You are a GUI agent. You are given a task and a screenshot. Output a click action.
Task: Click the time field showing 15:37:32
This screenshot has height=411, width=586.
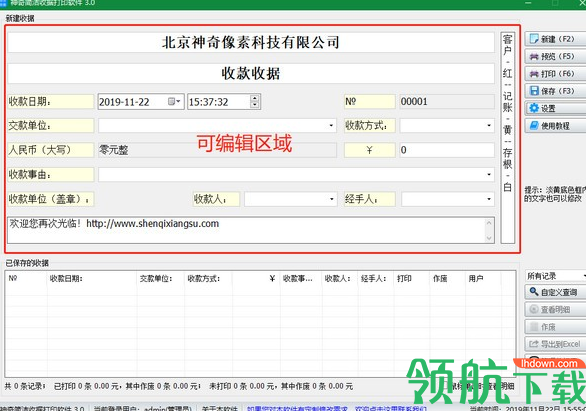point(224,102)
